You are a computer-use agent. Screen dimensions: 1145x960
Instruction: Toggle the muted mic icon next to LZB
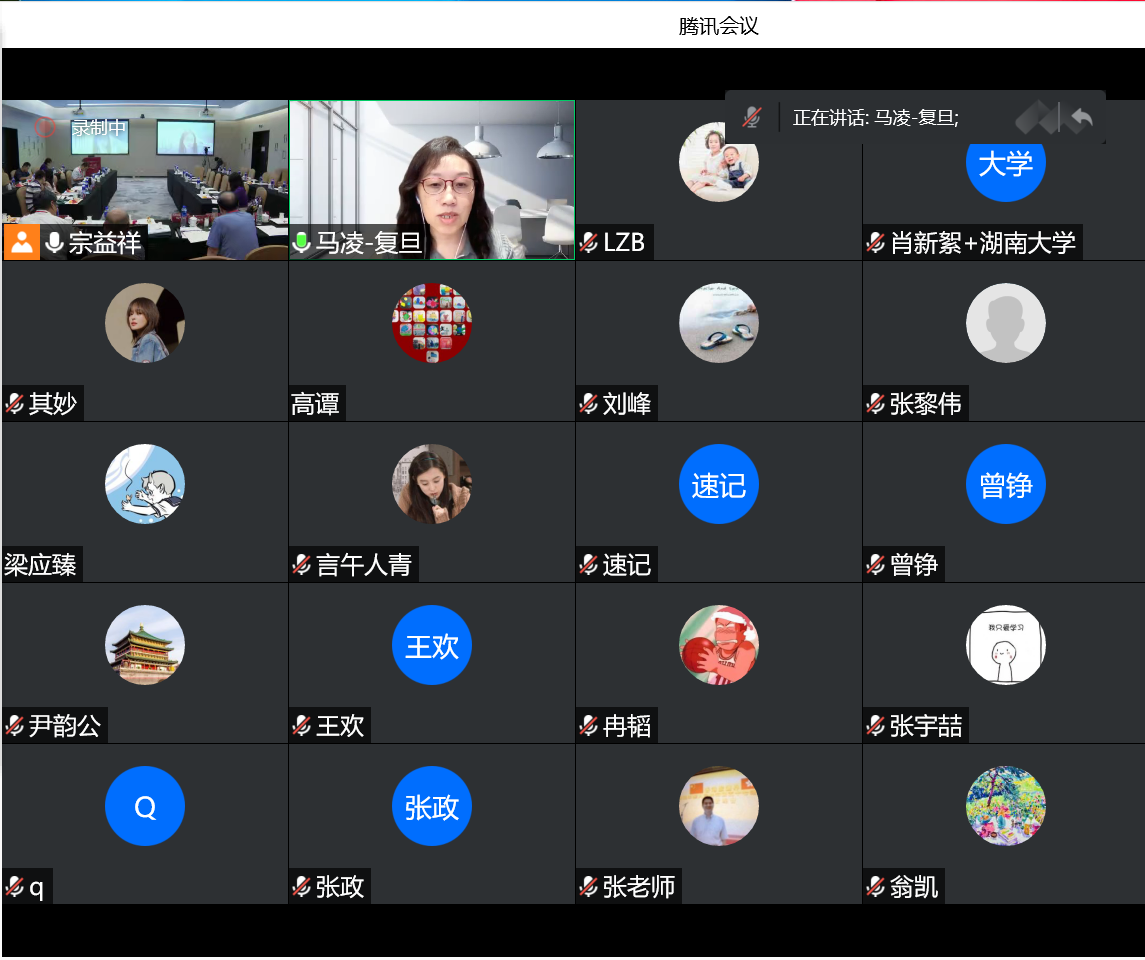pos(589,242)
